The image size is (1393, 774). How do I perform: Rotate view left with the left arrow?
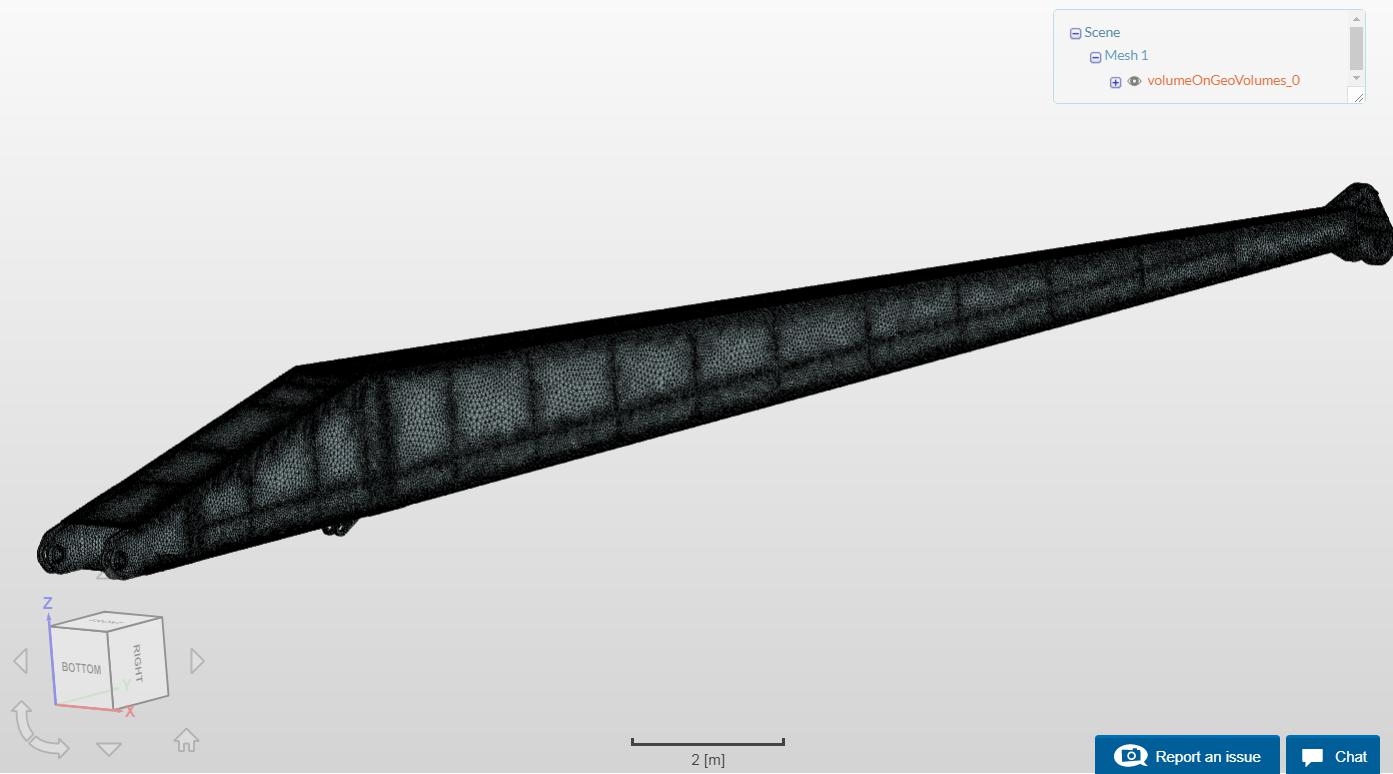coord(20,661)
